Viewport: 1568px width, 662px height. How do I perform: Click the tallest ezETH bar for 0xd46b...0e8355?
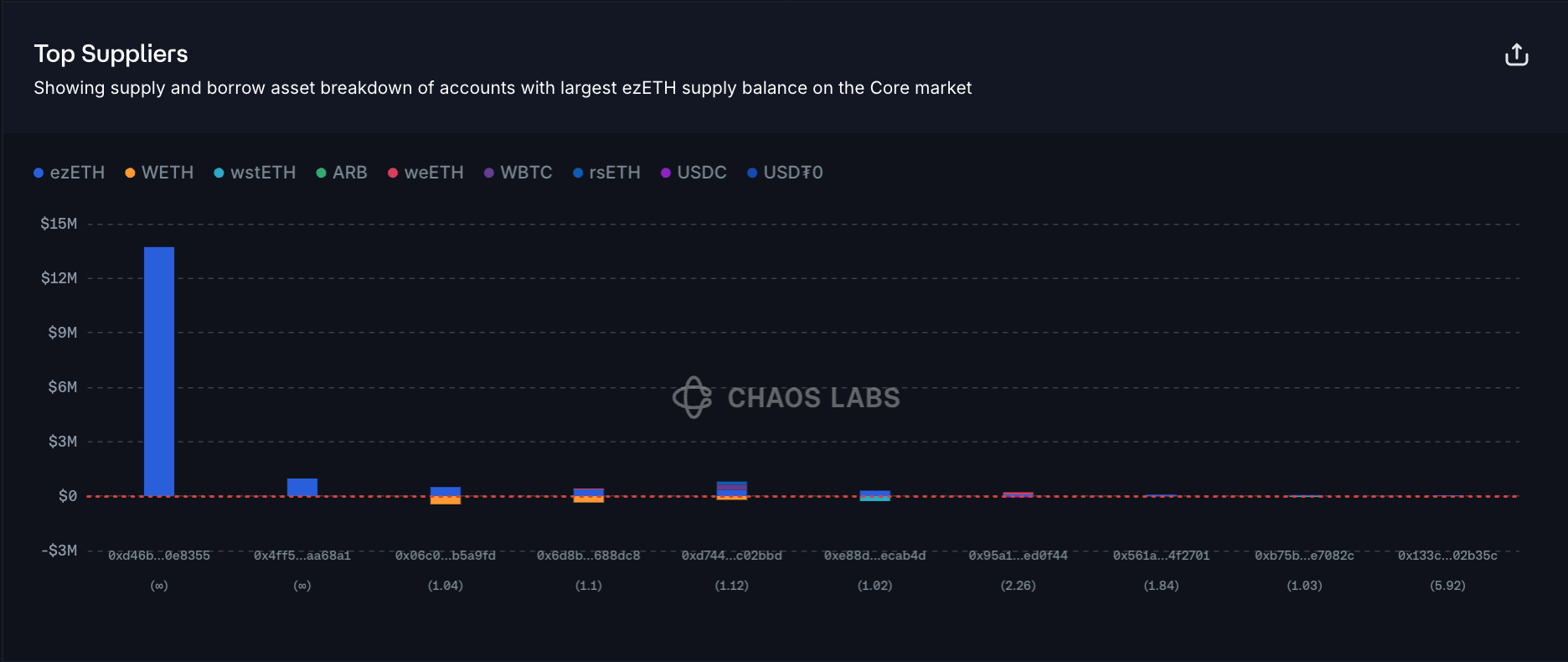click(159, 370)
